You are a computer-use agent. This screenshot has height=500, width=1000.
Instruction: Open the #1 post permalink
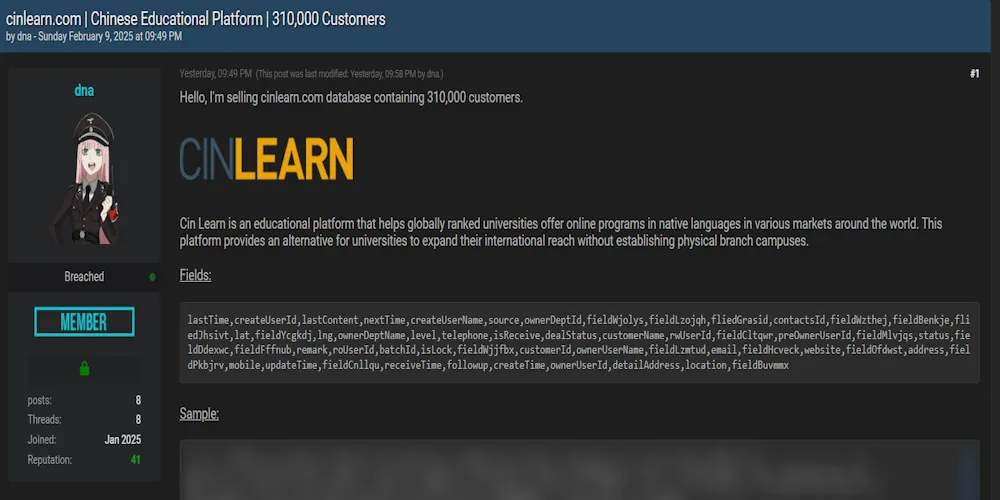tap(974, 74)
